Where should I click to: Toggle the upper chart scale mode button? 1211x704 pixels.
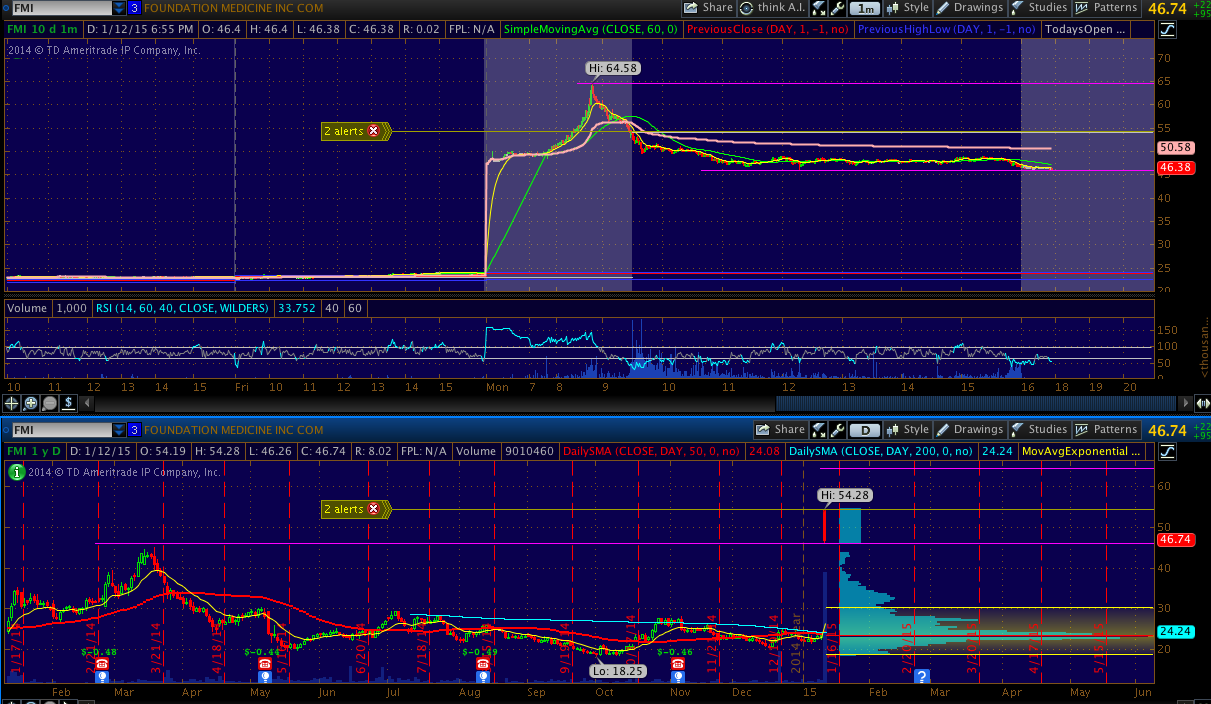1167,30
